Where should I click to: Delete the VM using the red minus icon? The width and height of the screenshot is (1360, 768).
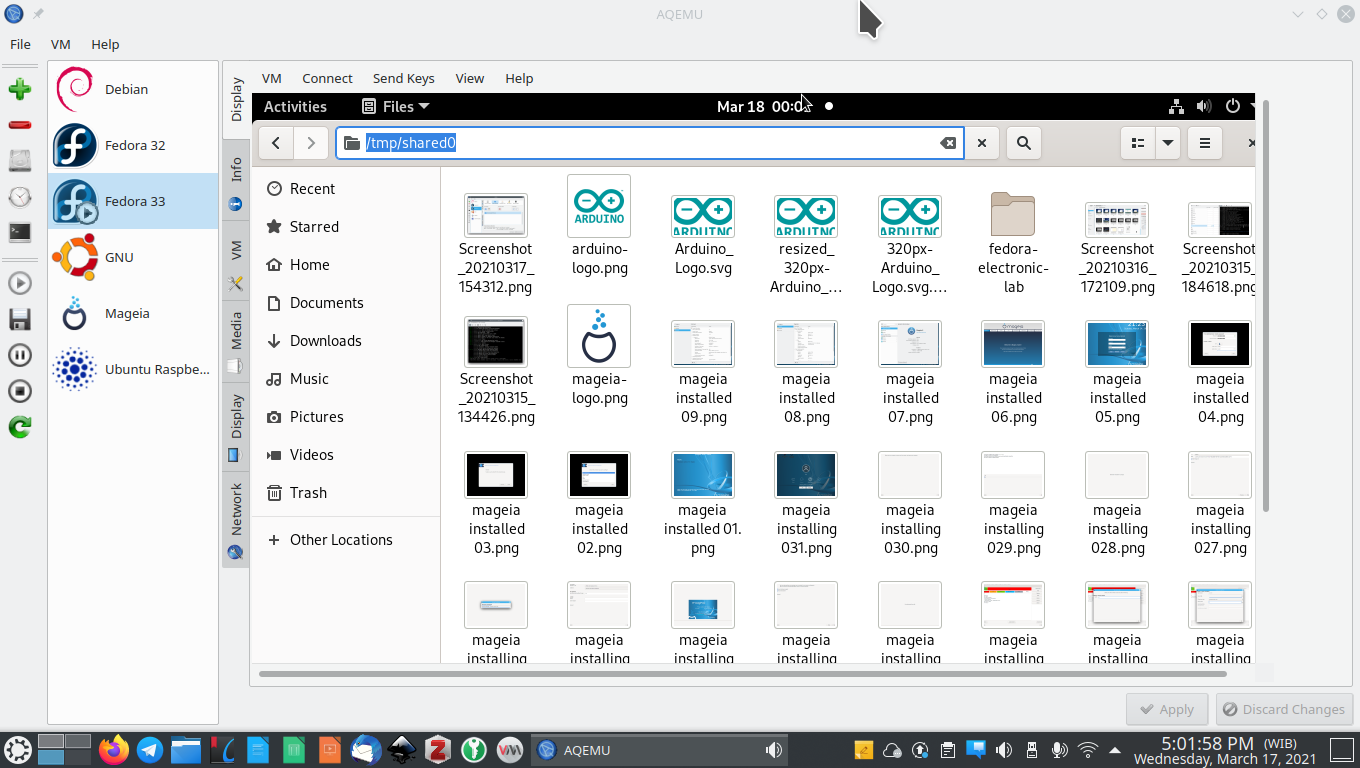point(19,125)
